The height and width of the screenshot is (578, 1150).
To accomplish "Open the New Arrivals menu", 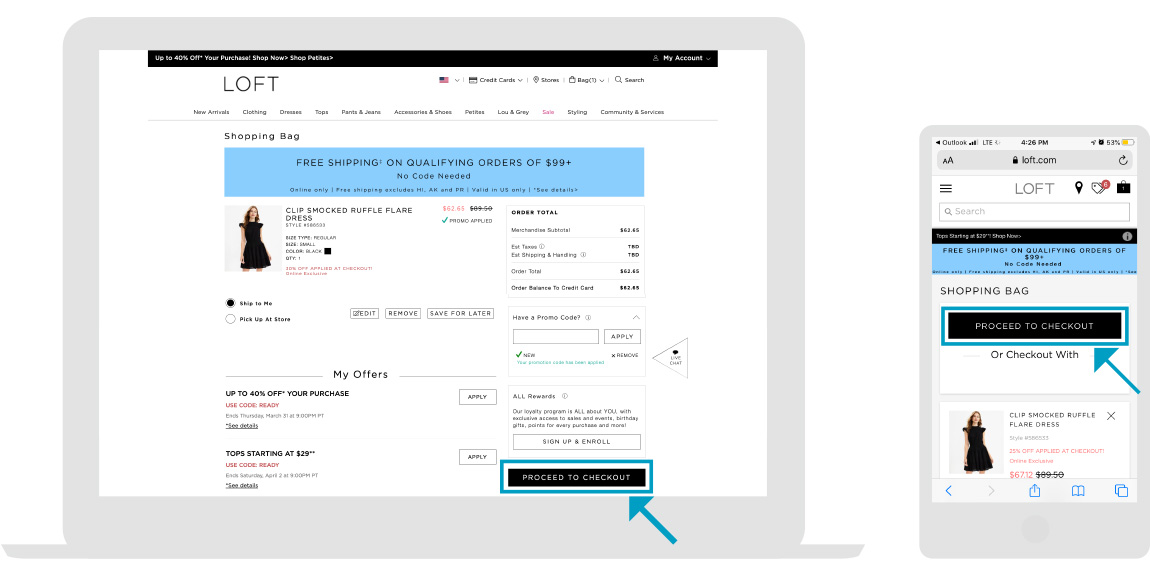I will 211,112.
